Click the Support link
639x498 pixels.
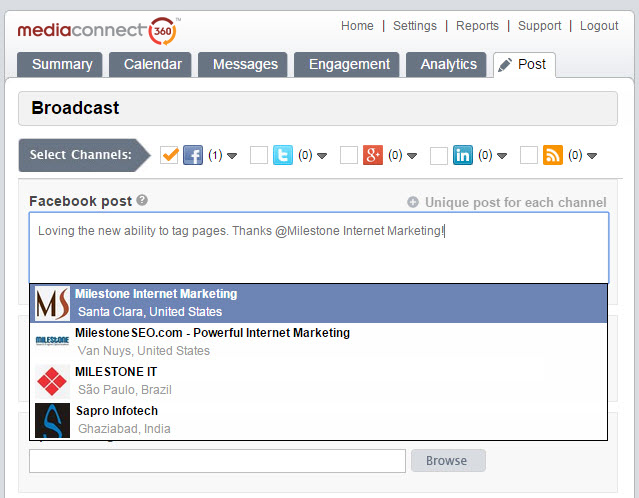[x=540, y=26]
